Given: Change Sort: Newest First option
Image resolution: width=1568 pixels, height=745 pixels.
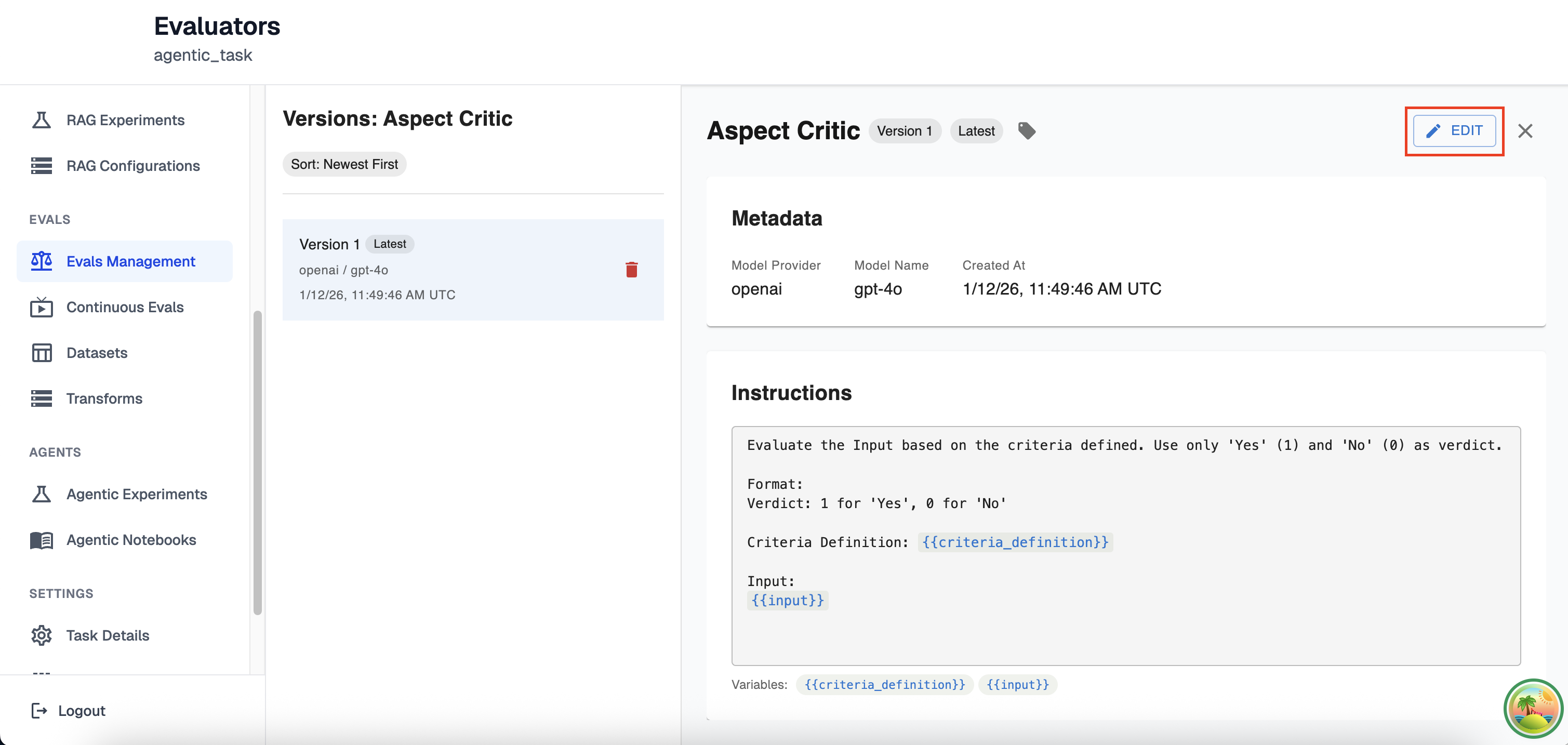Looking at the screenshot, I should click(344, 164).
